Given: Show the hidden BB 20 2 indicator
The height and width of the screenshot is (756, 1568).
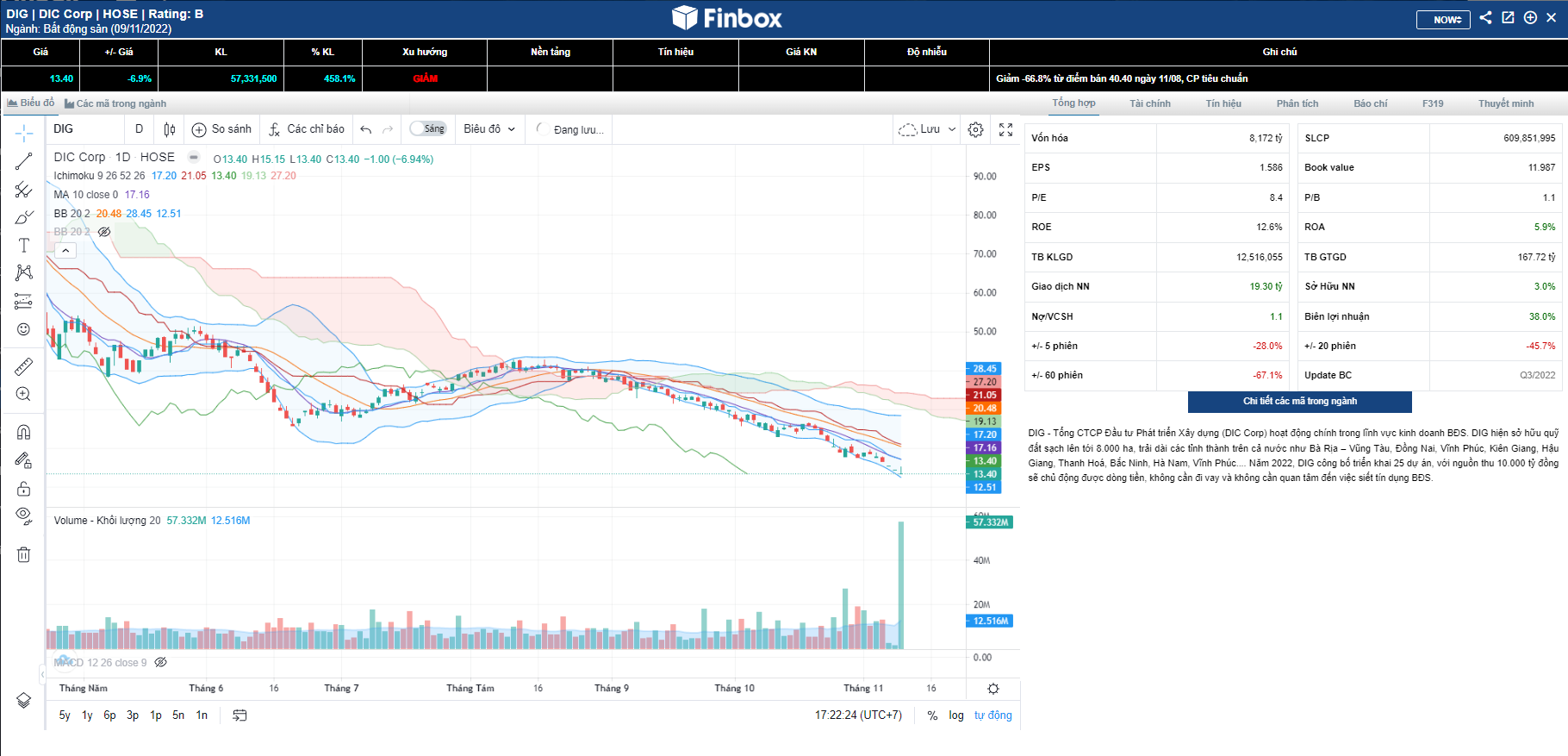Looking at the screenshot, I should pyautogui.click(x=104, y=232).
